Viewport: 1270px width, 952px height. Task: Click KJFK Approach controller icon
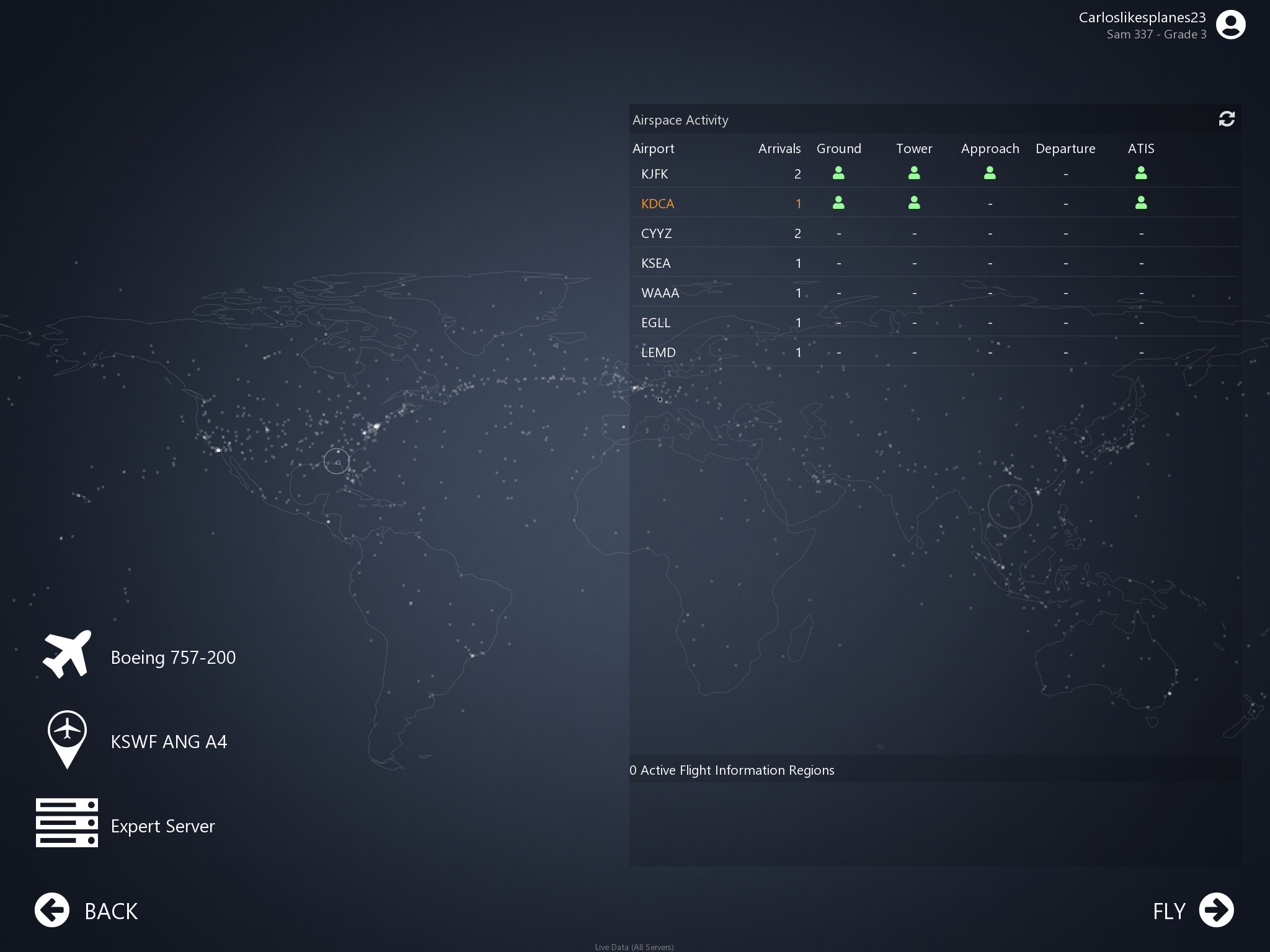tap(990, 174)
